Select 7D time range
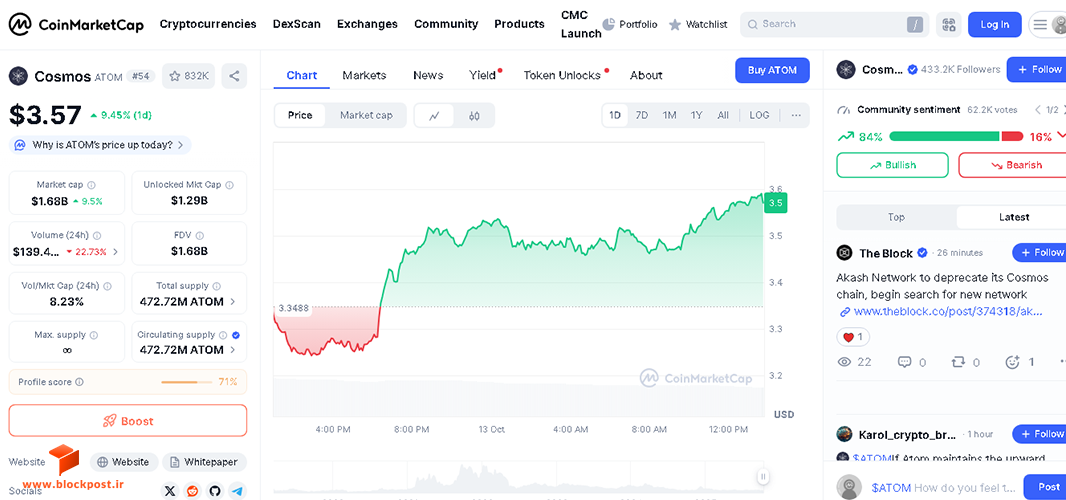Image resolution: width=1066 pixels, height=500 pixels. click(x=642, y=115)
